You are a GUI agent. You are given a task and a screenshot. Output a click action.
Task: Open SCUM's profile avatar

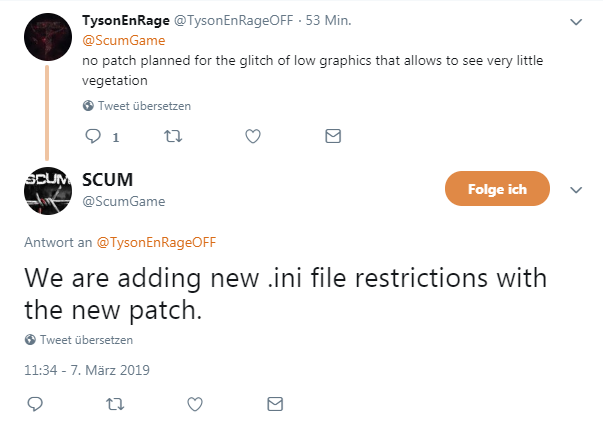coord(45,190)
